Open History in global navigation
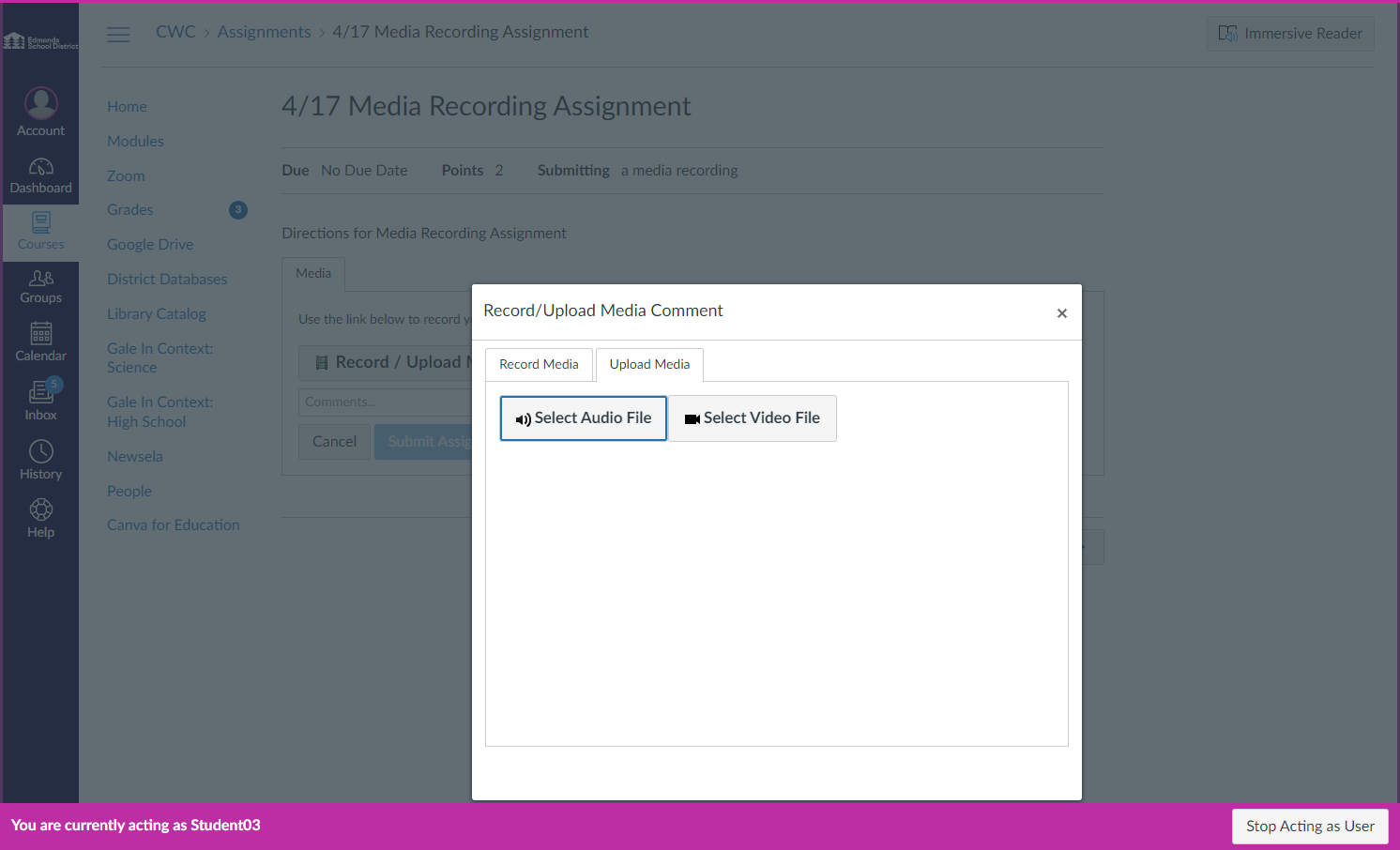Viewport: 1400px width, 850px height. click(40, 460)
